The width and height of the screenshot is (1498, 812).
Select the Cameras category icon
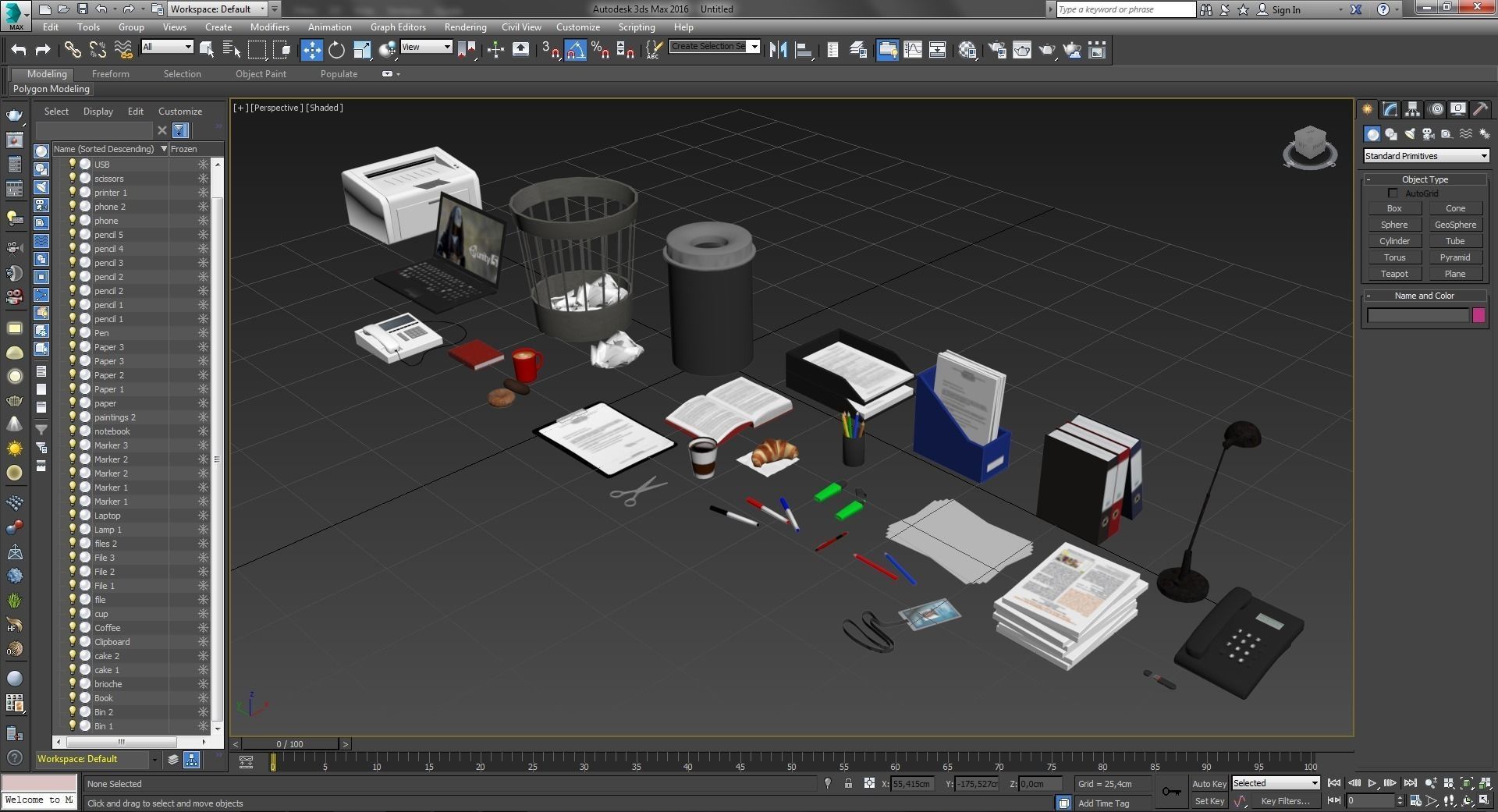point(1429,134)
